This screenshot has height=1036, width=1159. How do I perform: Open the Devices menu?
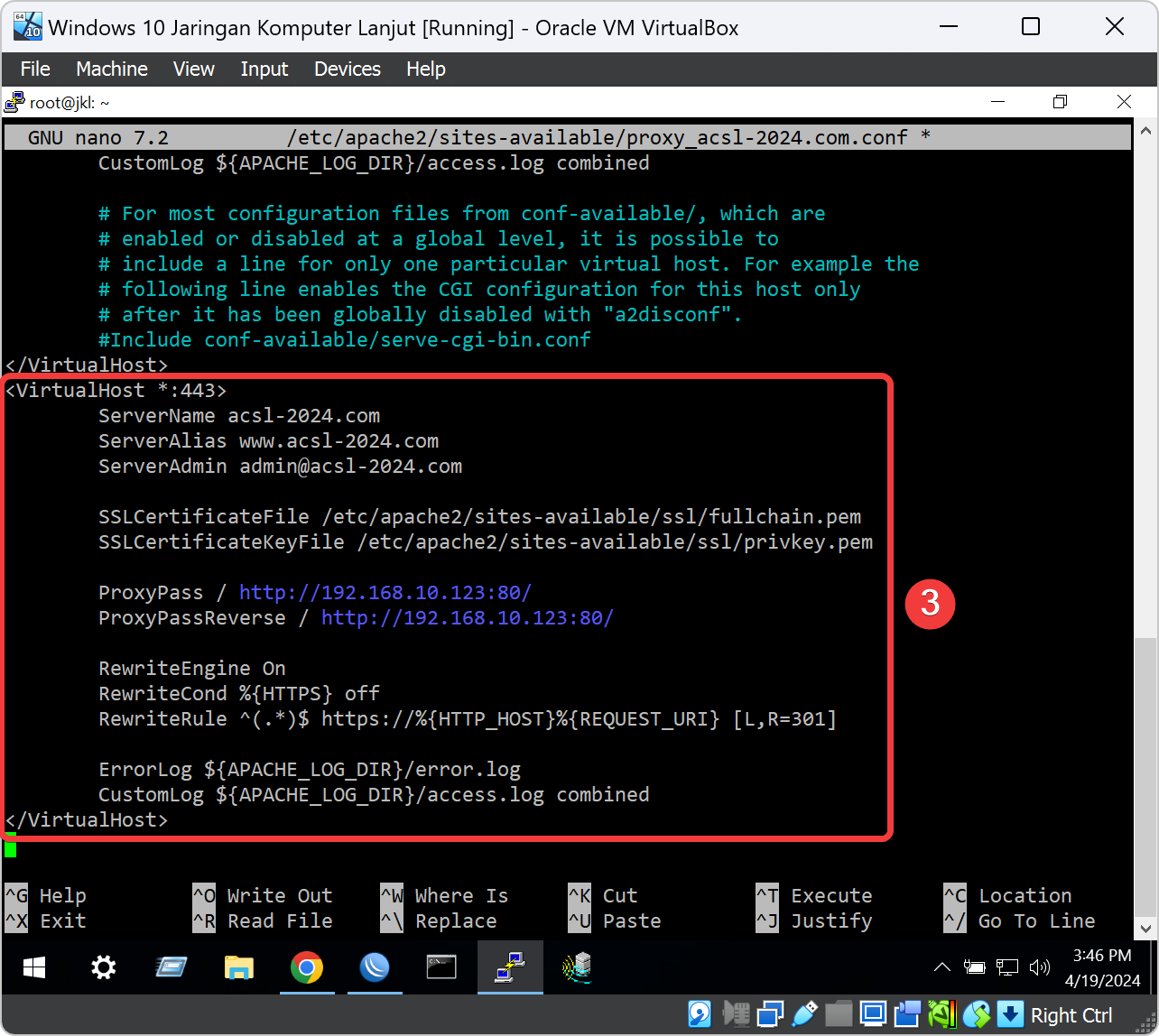pos(348,69)
